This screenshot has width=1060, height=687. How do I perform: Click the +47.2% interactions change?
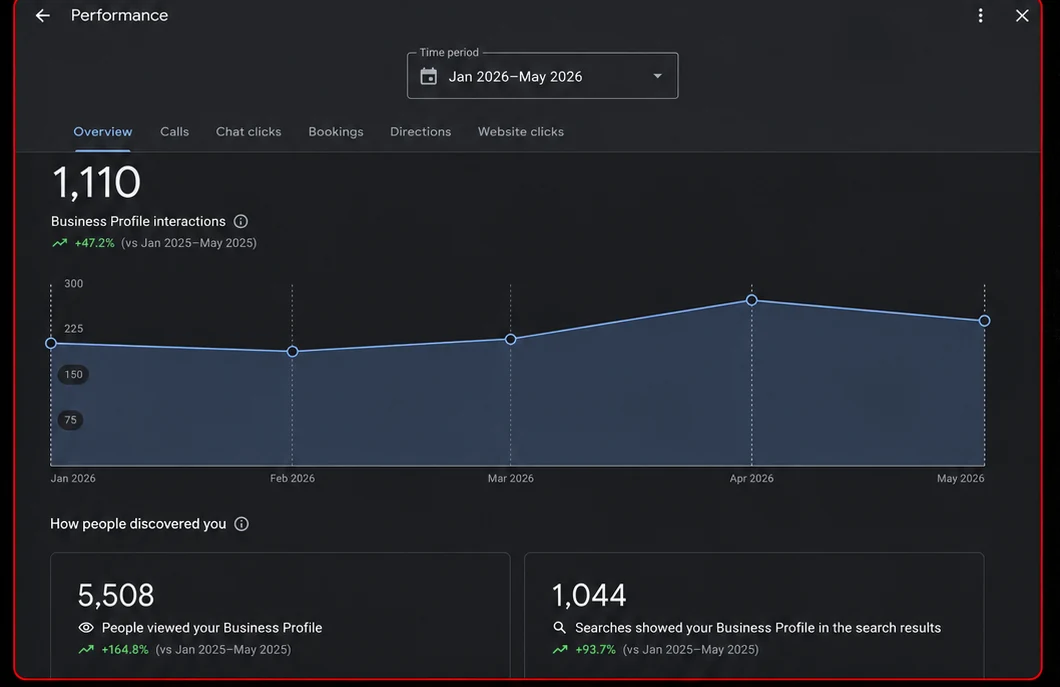coord(95,243)
